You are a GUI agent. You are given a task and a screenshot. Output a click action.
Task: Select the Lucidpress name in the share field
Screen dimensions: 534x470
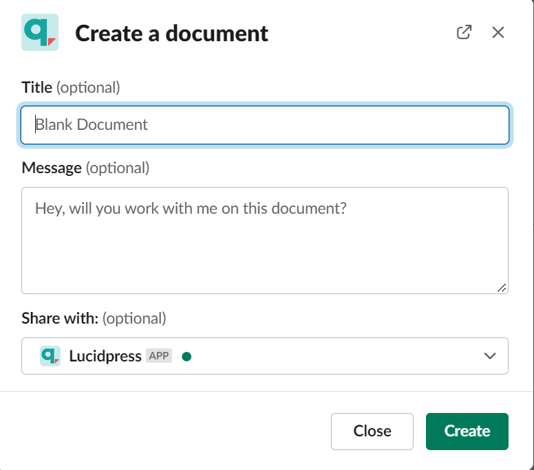point(105,356)
